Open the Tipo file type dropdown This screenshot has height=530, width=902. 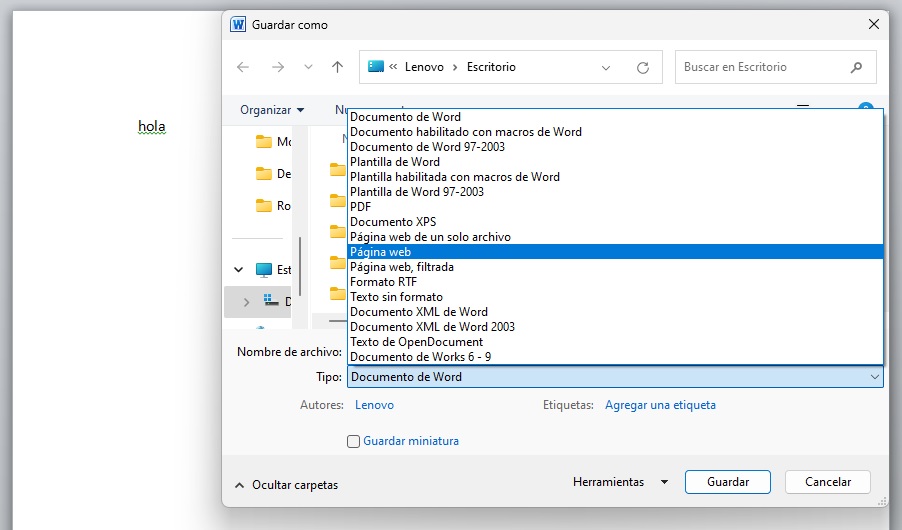coord(614,377)
